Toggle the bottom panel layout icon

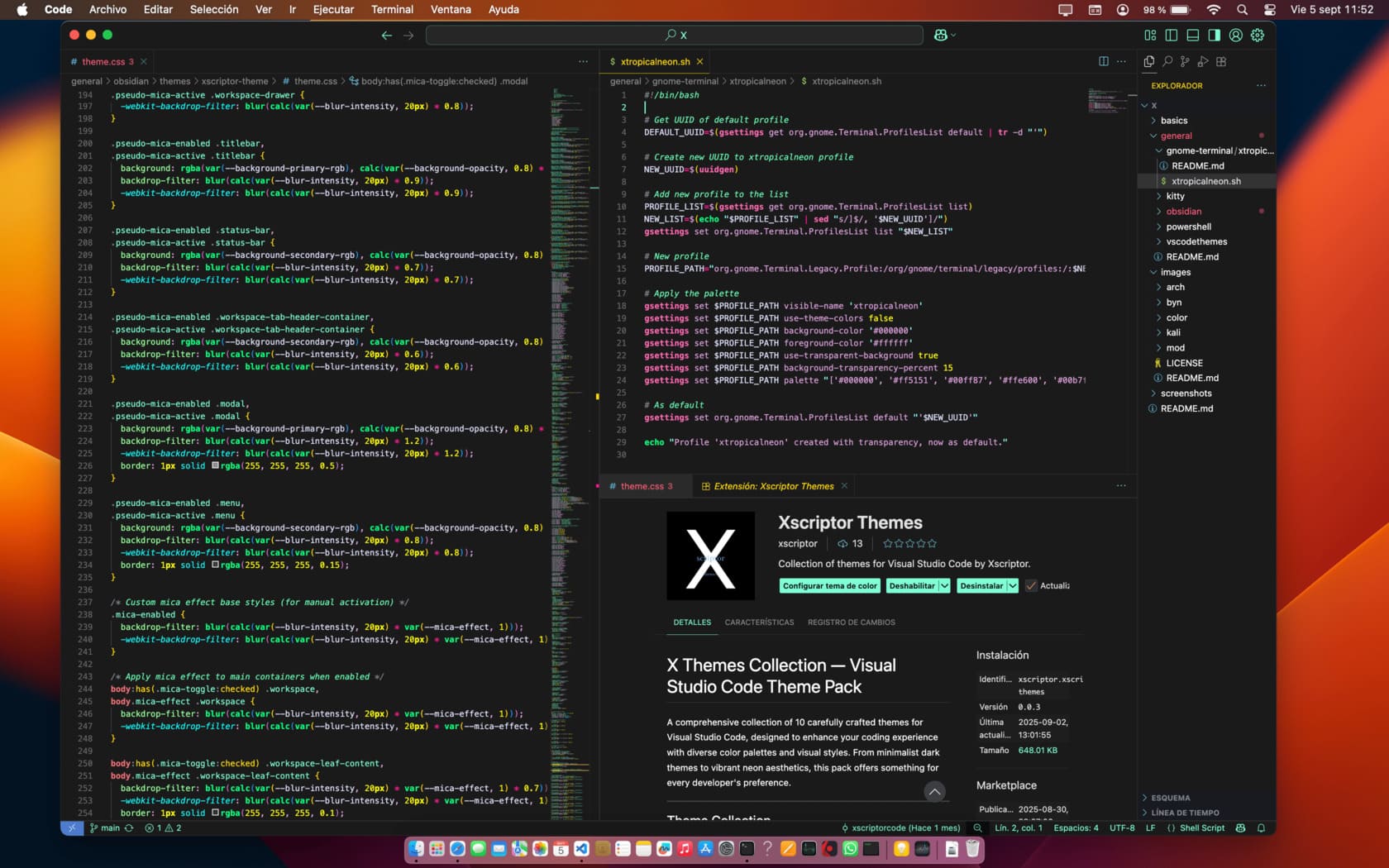click(1193, 35)
